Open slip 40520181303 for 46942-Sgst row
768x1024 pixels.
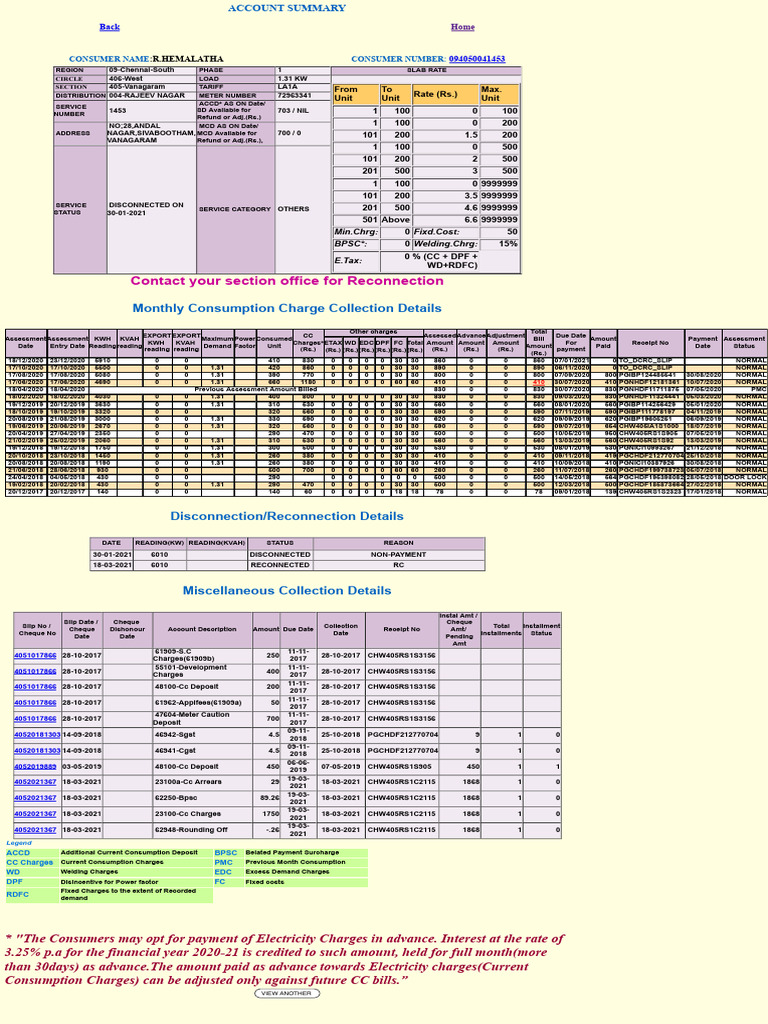pos(37,735)
